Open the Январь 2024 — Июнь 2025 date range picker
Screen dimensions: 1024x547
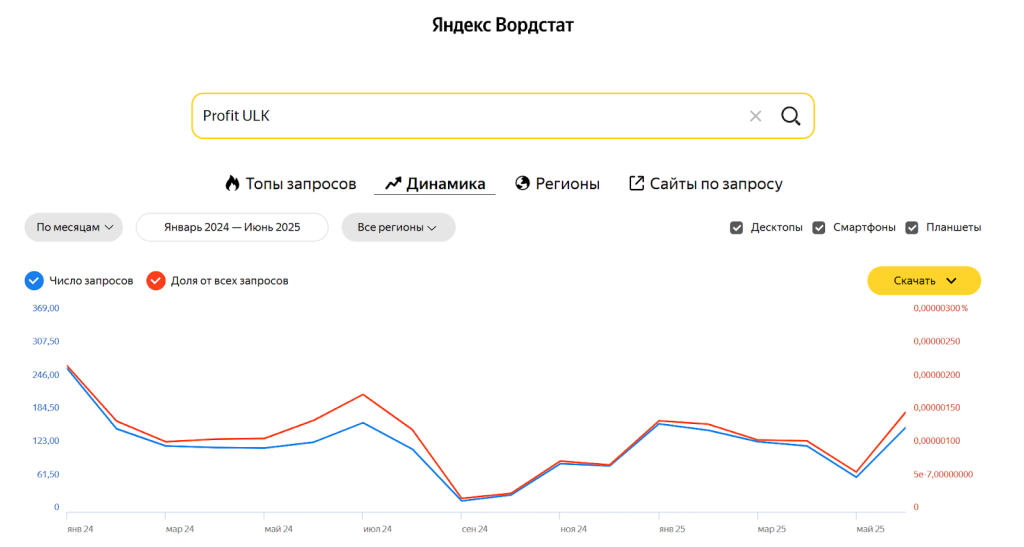point(232,228)
